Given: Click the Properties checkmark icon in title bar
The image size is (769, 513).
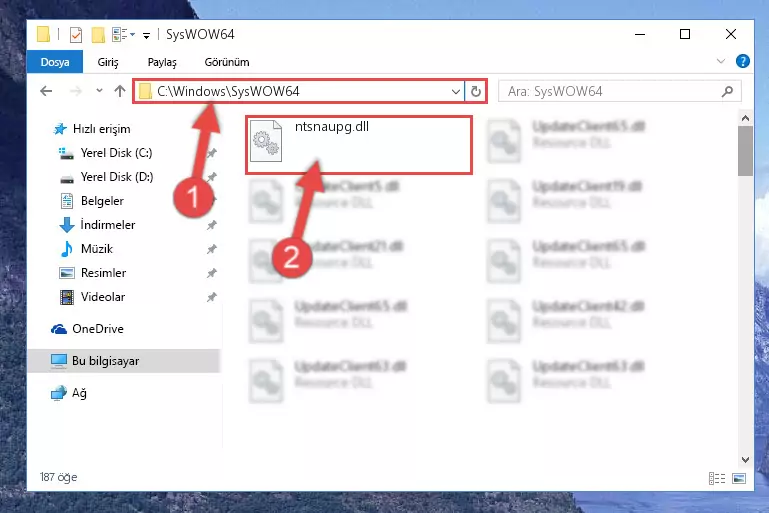Looking at the screenshot, I should [x=76, y=35].
